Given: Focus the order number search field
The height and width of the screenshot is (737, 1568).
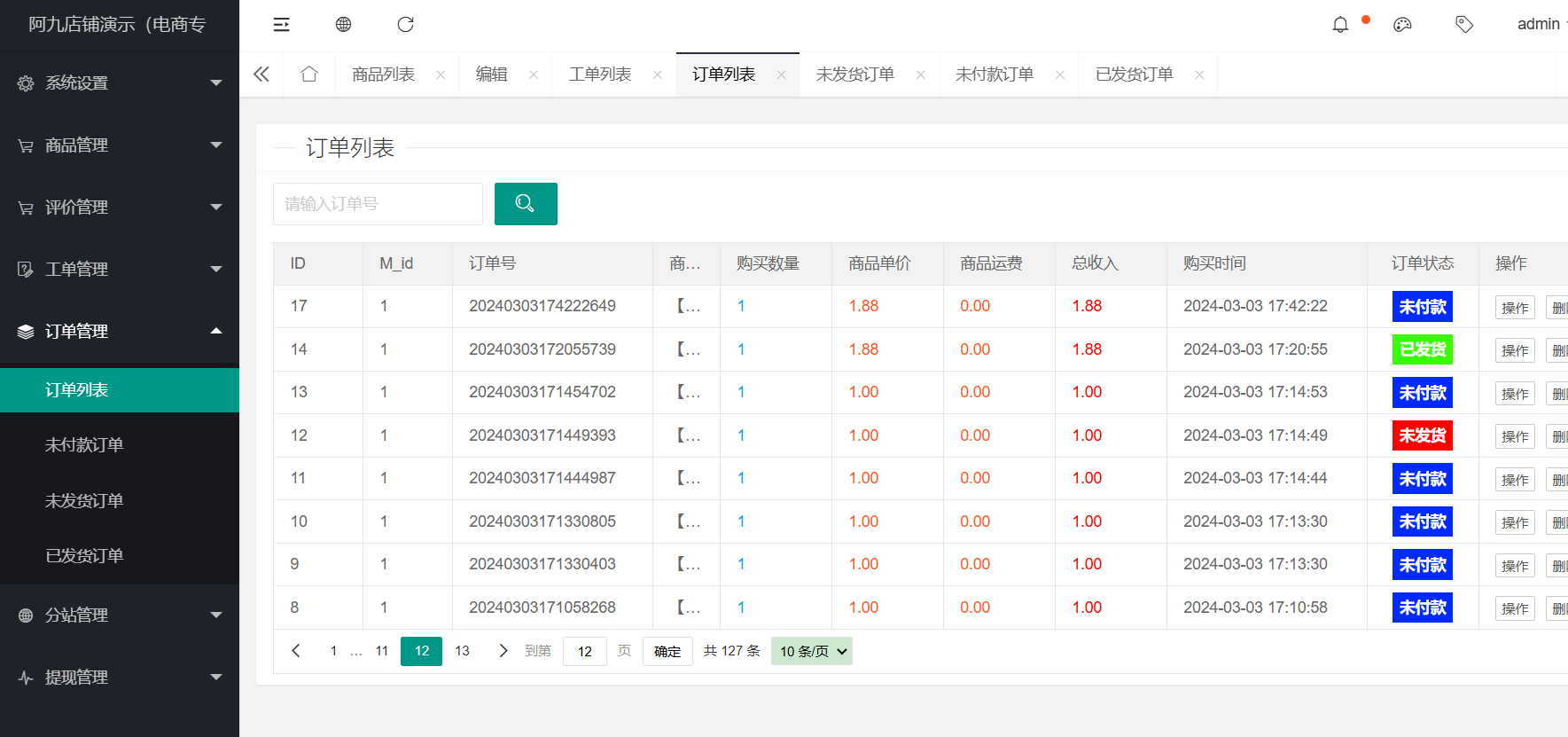Looking at the screenshot, I should [378, 204].
